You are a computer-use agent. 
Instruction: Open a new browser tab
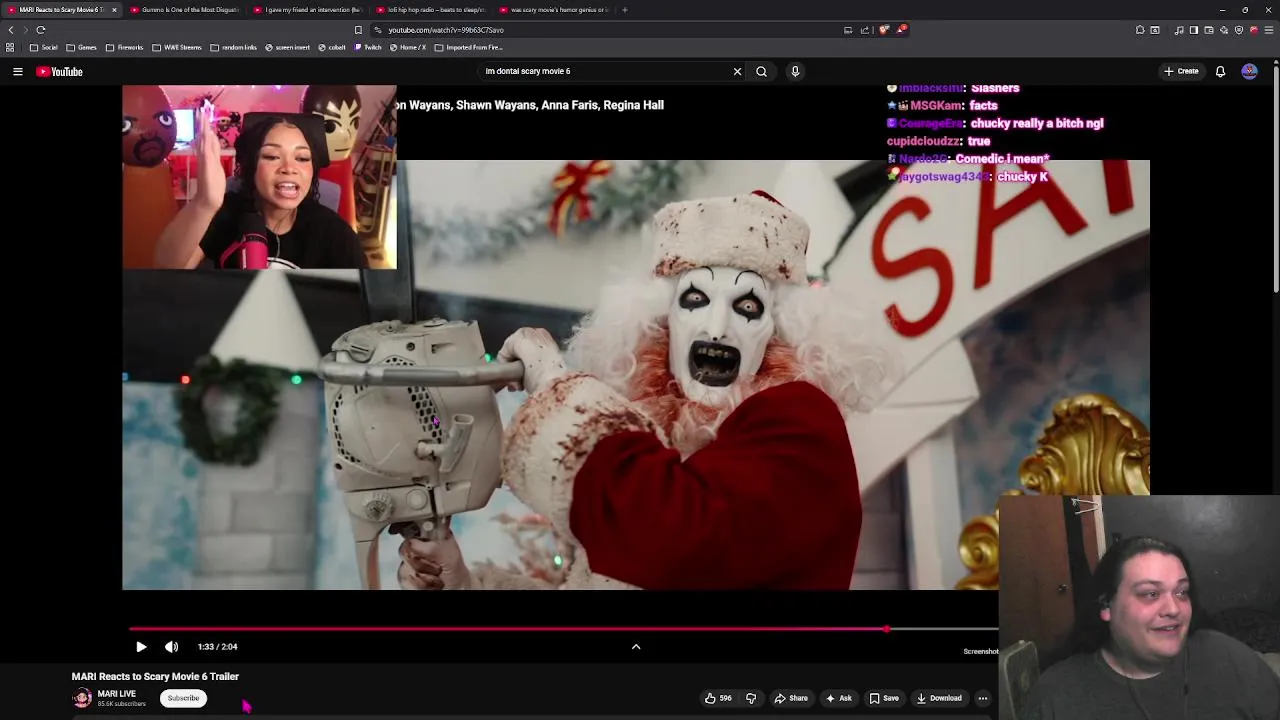[x=625, y=10]
